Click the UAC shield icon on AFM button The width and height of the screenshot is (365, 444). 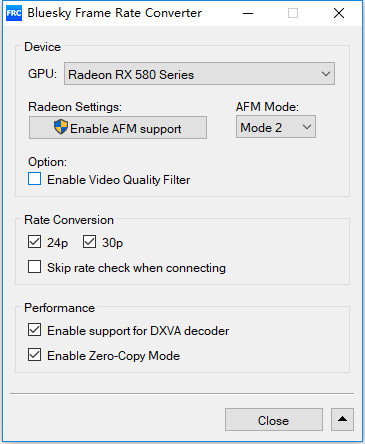61,127
